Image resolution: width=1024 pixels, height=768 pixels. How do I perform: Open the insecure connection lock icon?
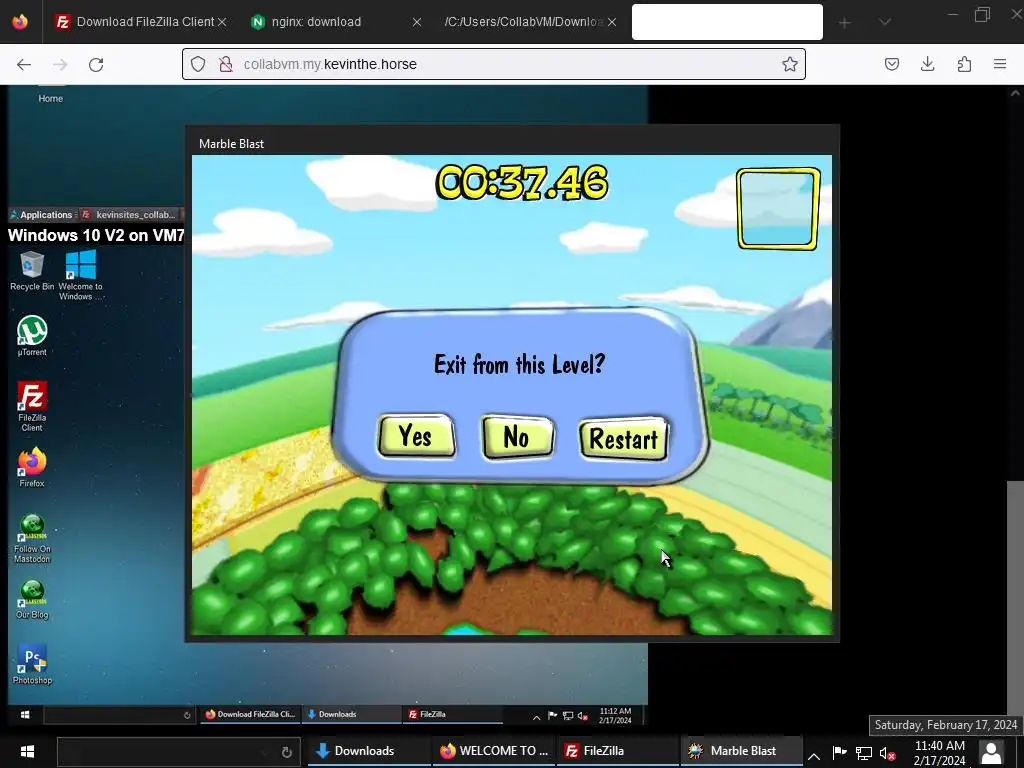pyautogui.click(x=226, y=64)
